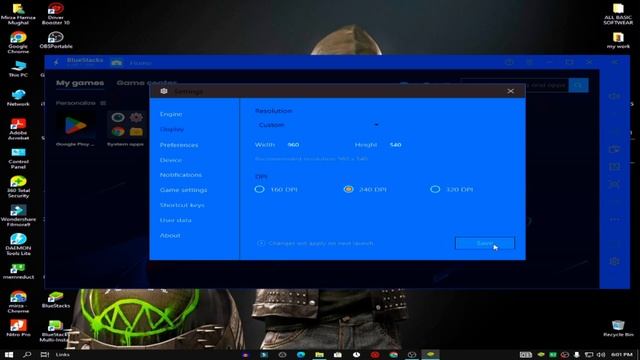Open the Windows Start menu
Image resolution: width=640 pixels, height=360 pixels.
(x=9, y=354)
